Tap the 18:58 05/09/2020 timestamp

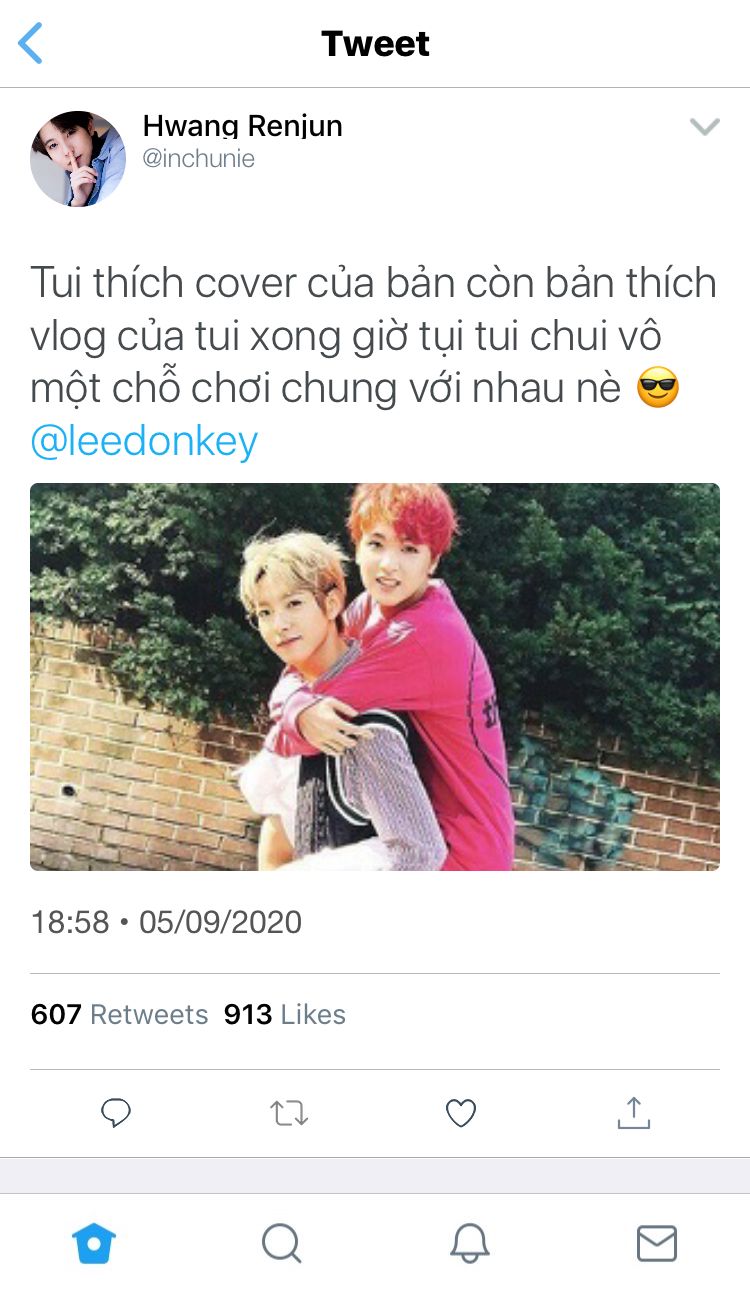coord(166,921)
